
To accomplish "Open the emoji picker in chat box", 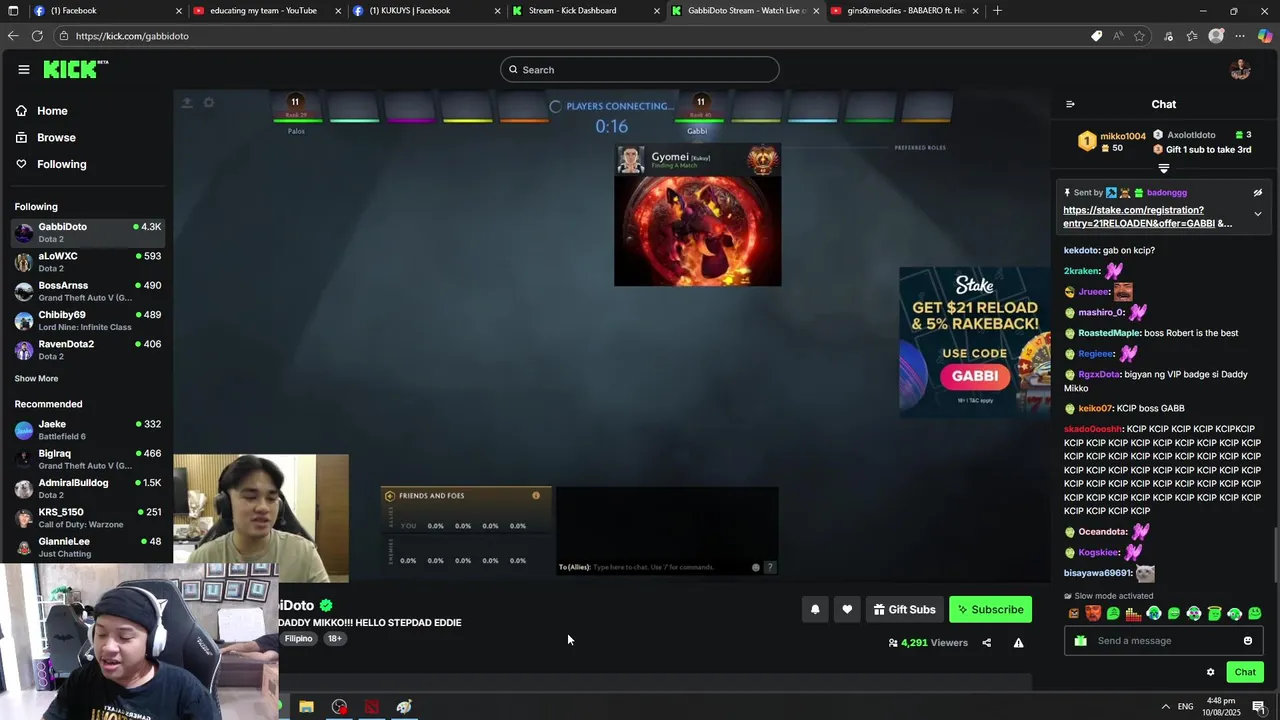I will click(1248, 641).
